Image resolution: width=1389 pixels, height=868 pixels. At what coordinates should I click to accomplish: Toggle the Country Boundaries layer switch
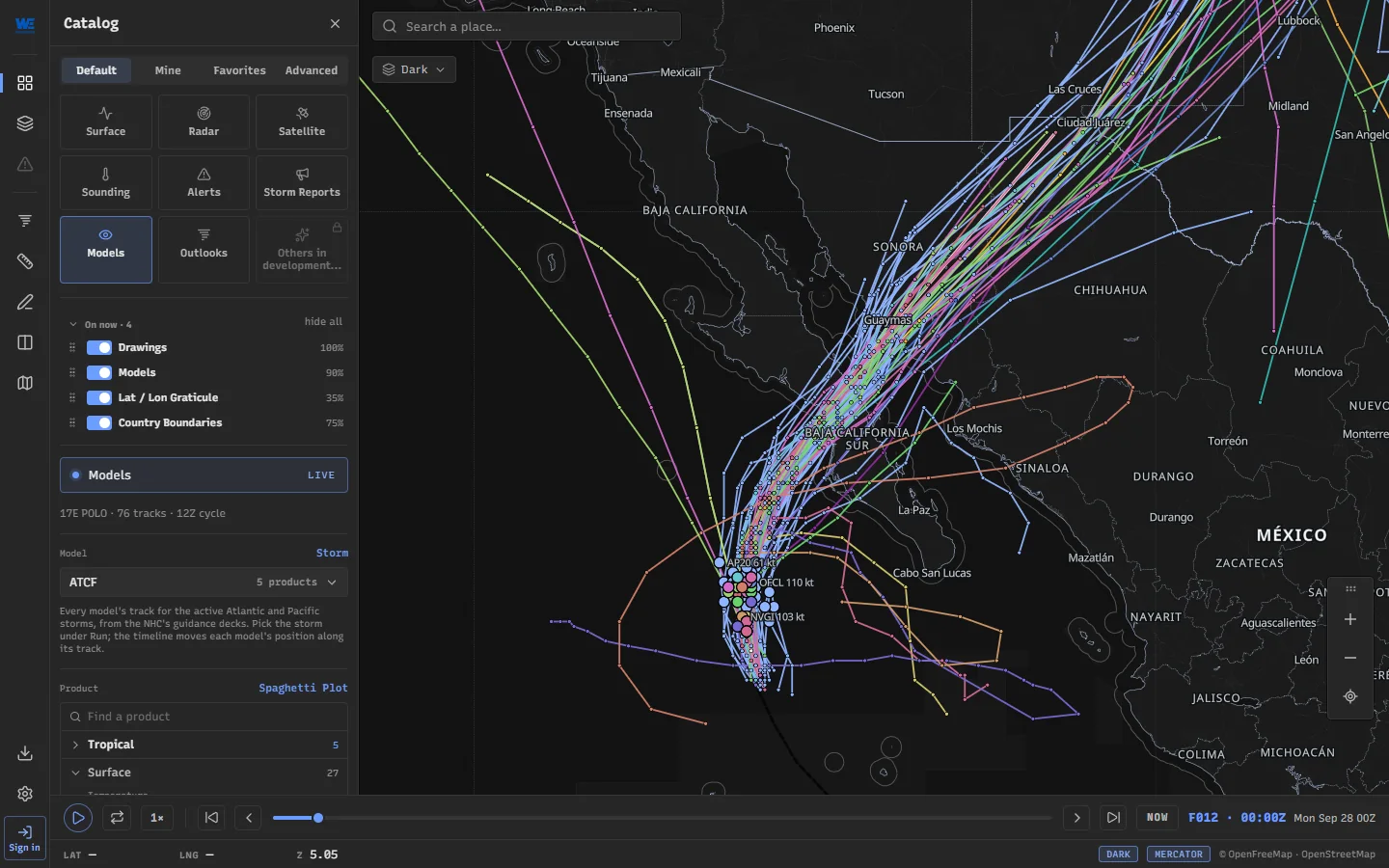point(99,422)
